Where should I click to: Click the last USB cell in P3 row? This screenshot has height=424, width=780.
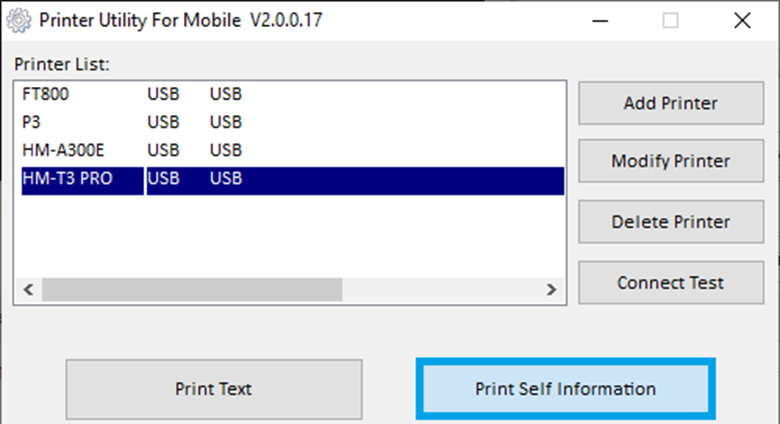pyautogui.click(x=225, y=123)
